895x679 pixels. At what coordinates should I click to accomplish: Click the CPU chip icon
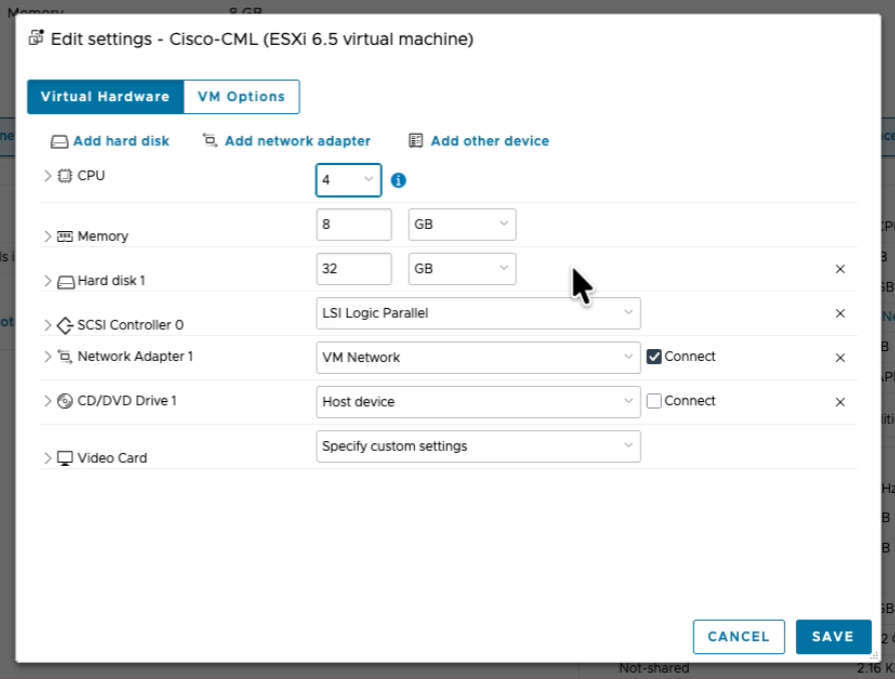pos(65,176)
